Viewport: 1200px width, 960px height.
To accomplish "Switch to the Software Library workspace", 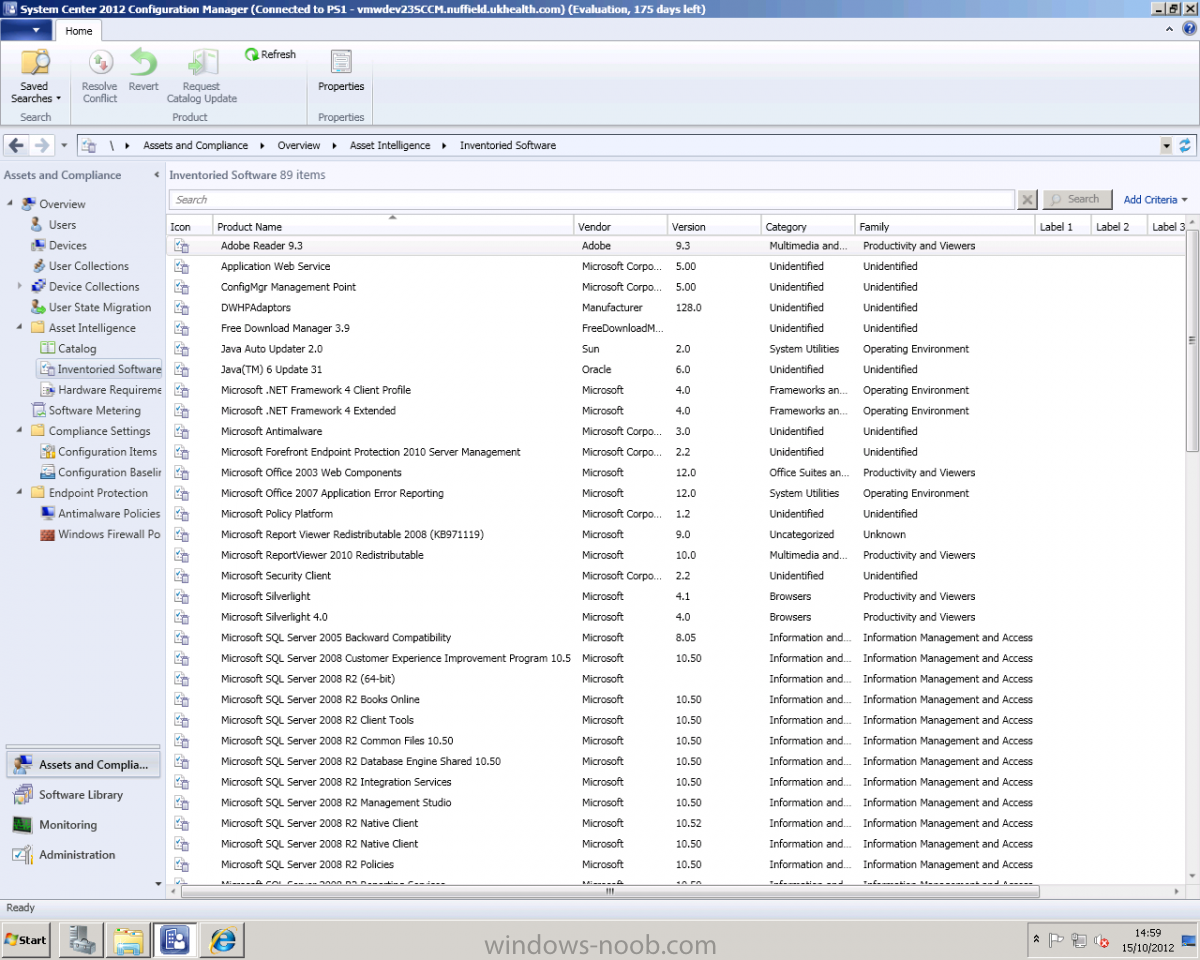I will click(83, 795).
